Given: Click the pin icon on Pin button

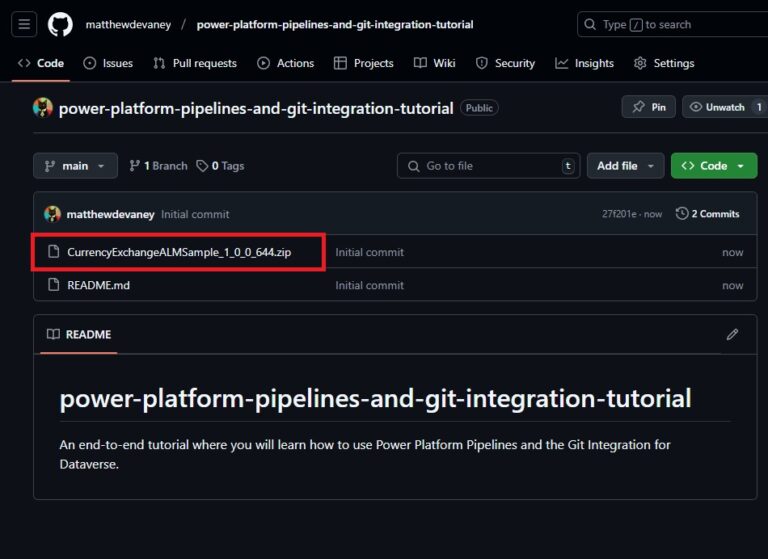Looking at the screenshot, I should pyautogui.click(x=638, y=107).
